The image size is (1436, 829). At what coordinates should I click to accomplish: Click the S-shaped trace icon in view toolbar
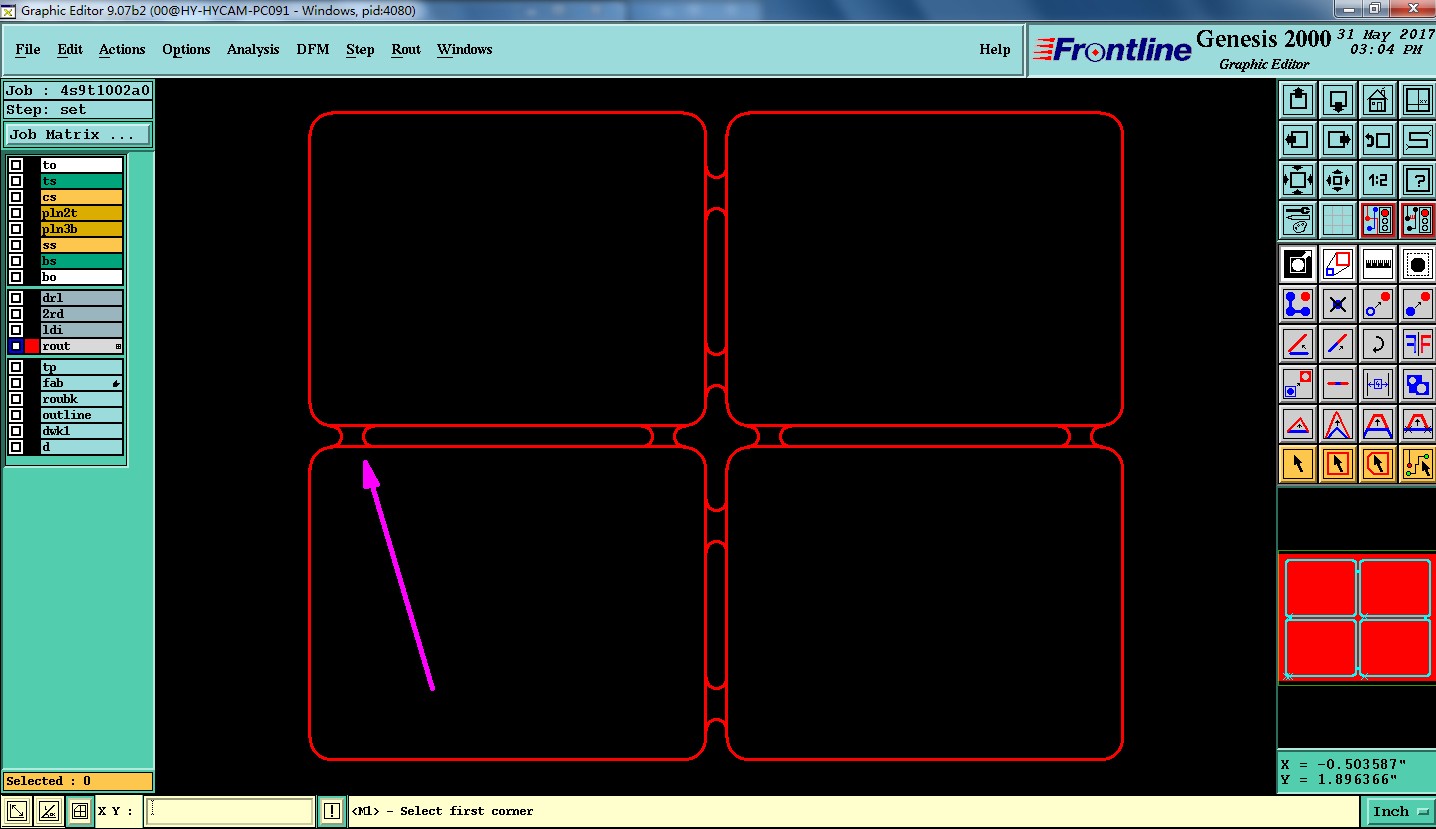[x=1418, y=140]
